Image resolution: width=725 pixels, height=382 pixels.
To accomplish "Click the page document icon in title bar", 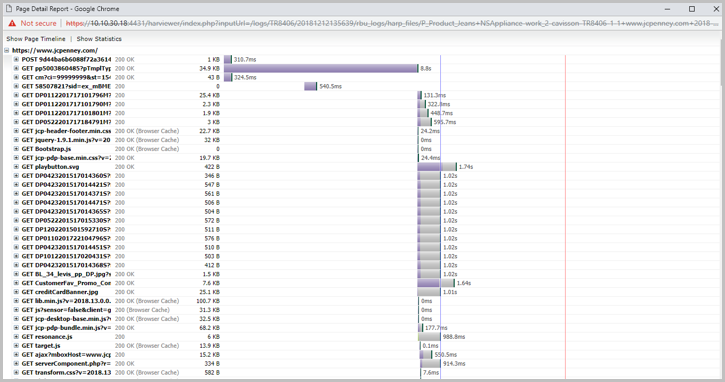I will (9, 8).
